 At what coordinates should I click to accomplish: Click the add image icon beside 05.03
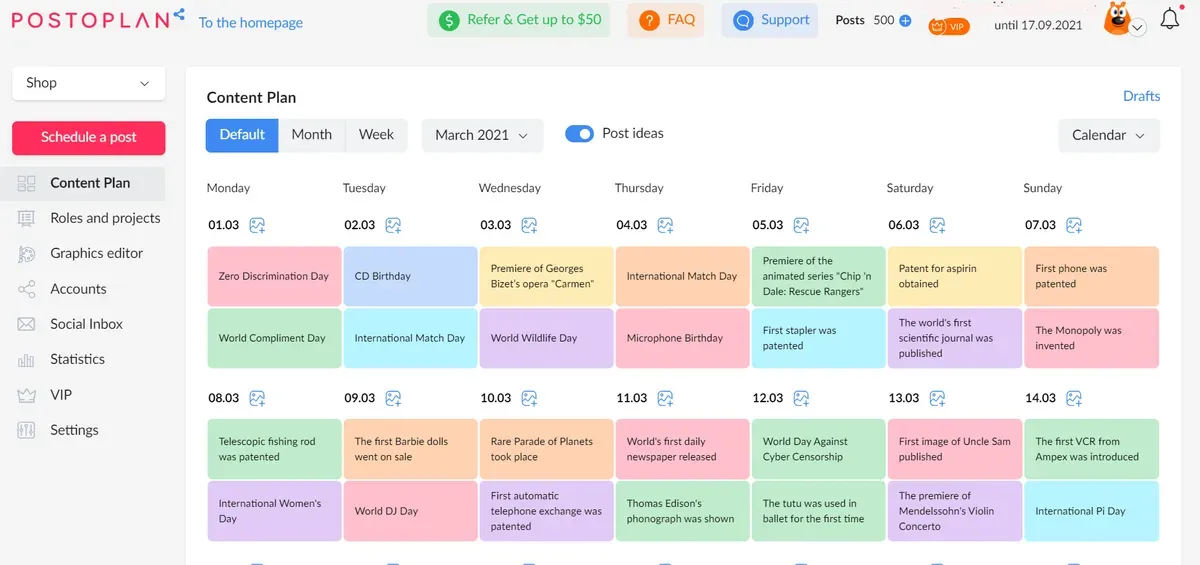tap(802, 225)
